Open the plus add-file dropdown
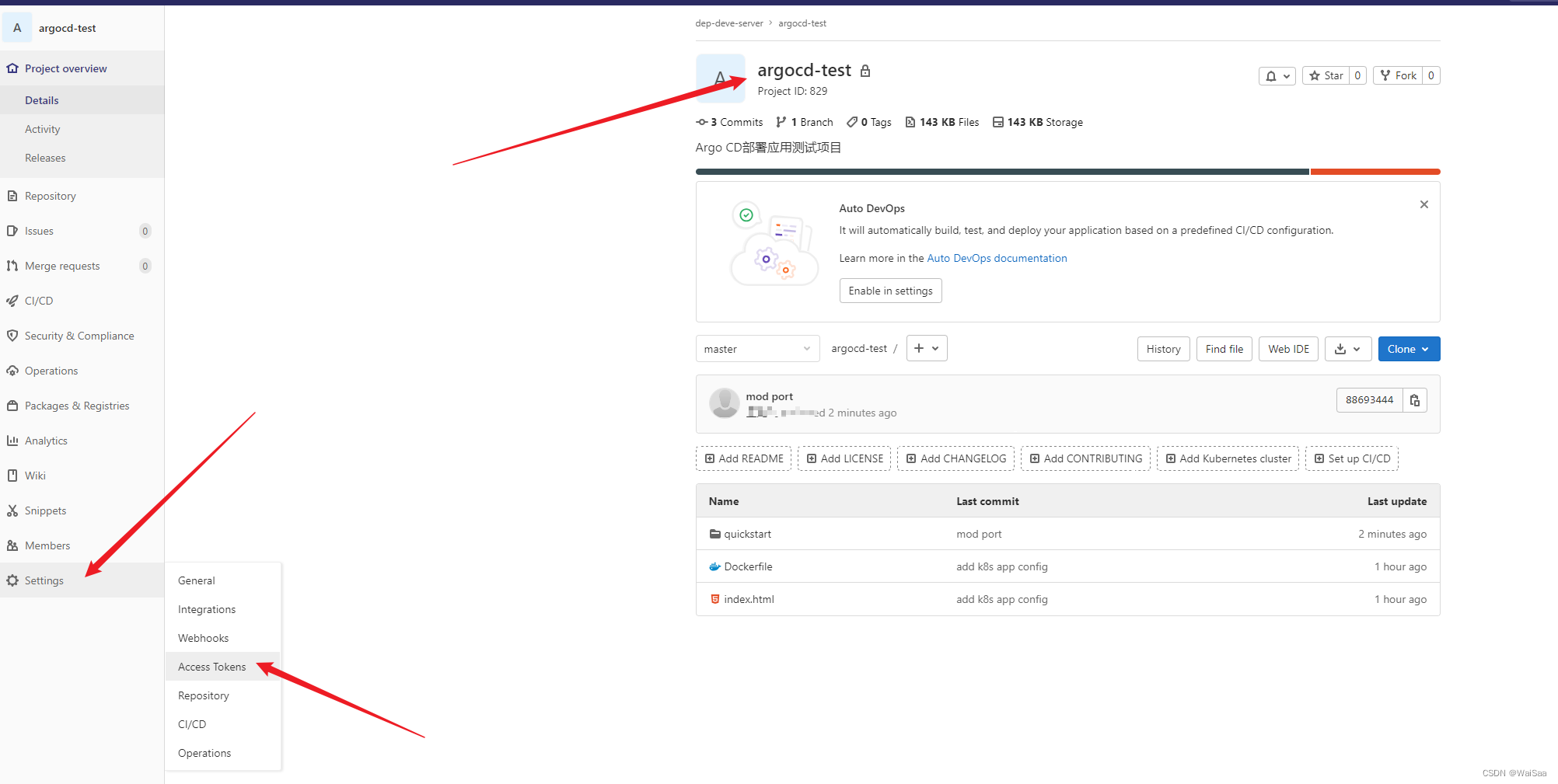Viewport: 1558px width, 784px height. click(x=927, y=348)
